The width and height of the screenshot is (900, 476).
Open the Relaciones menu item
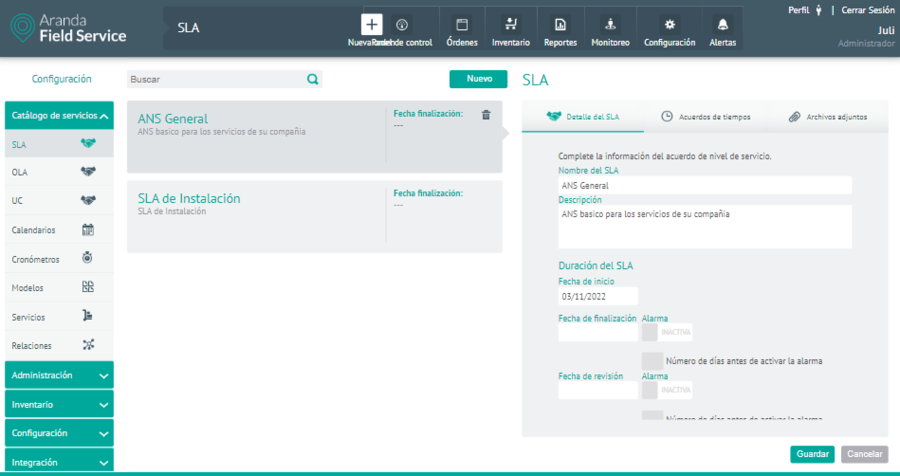[x=59, y=345]
